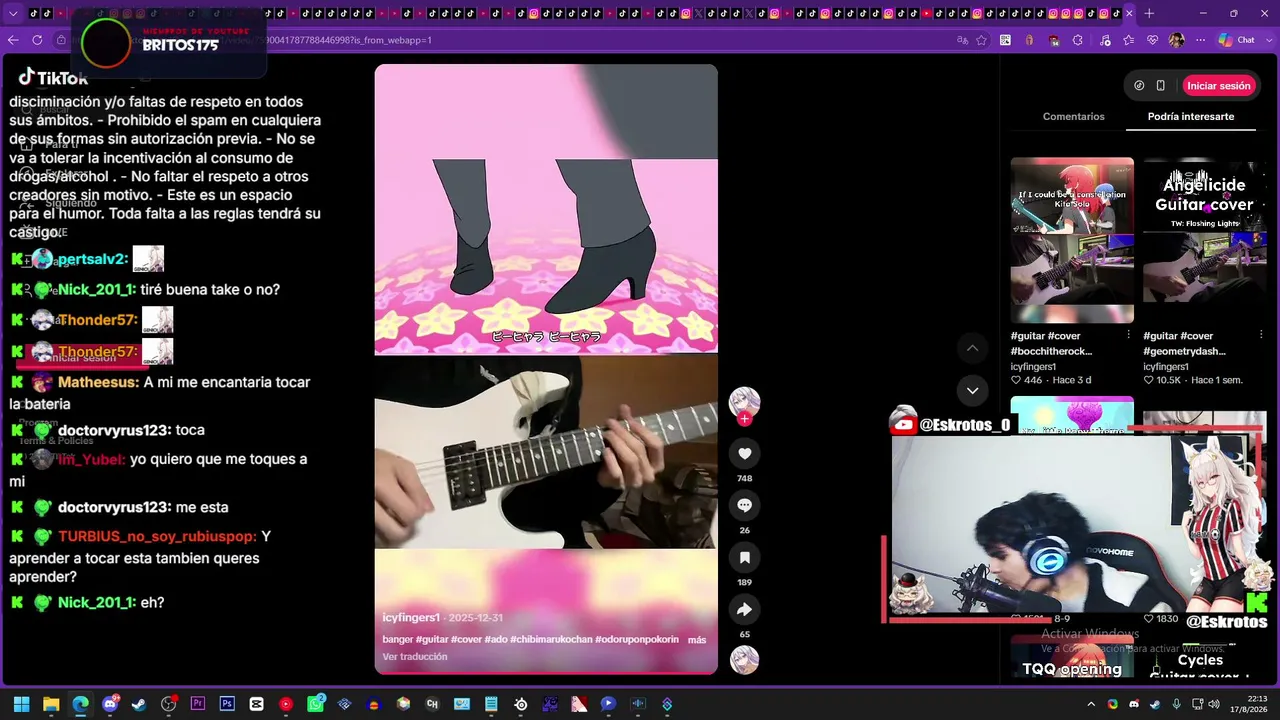
Task: Open the comments on the video
Action: [744, 505]
